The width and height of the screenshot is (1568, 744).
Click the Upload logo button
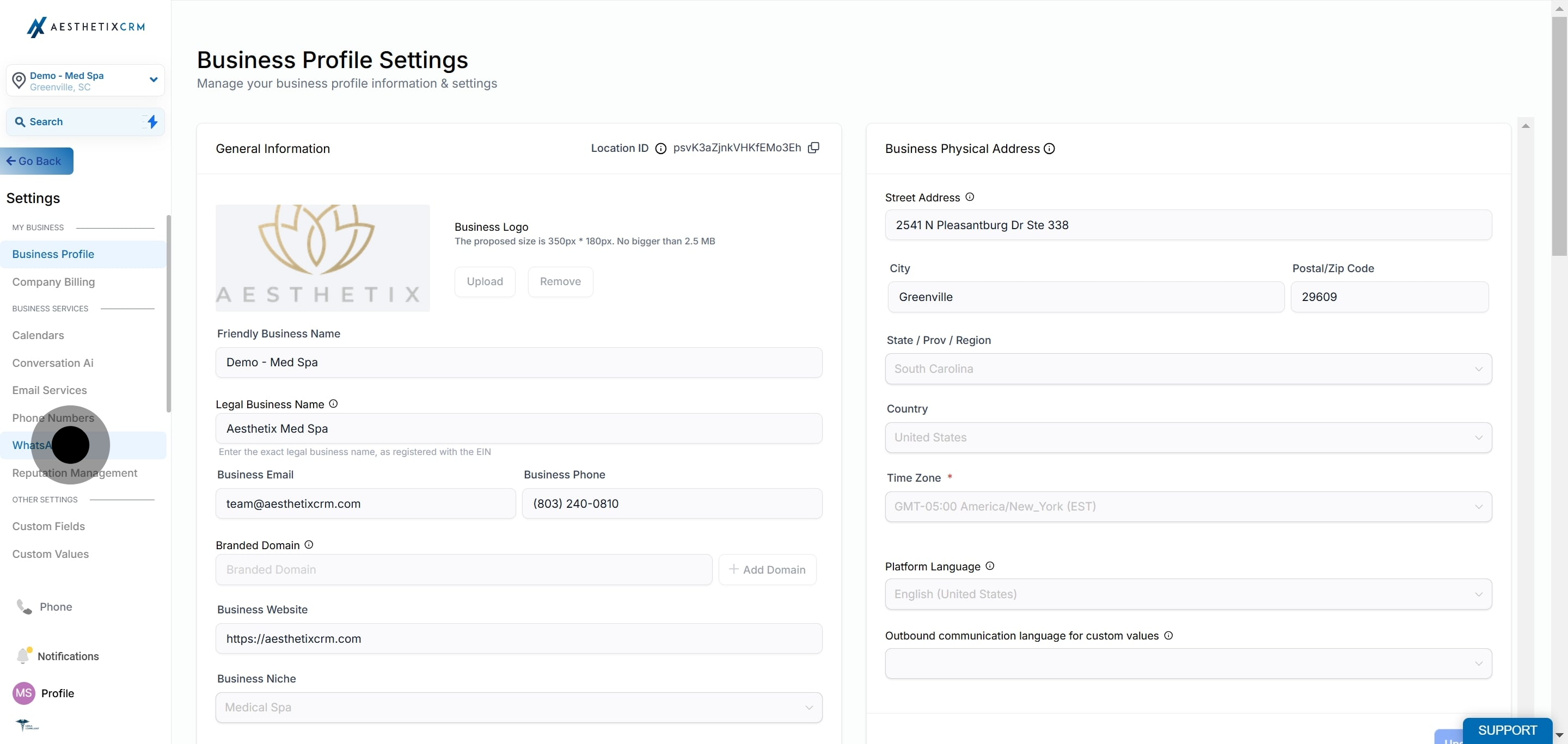485,282
